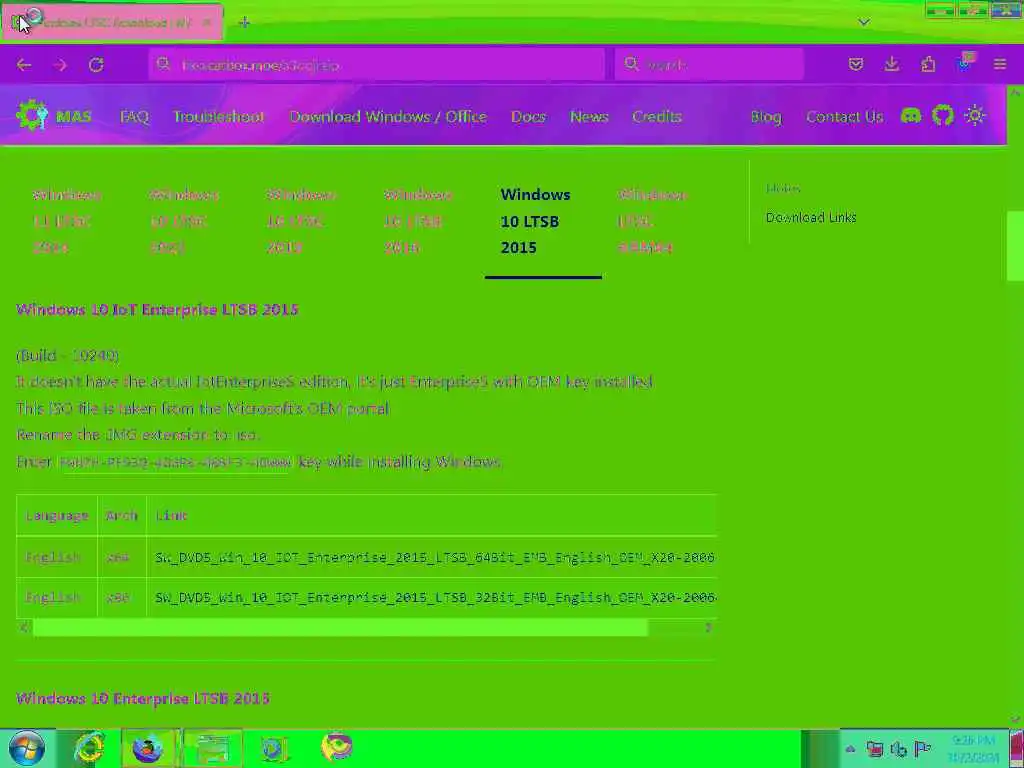Open the taskbar clock and date

[x=974, y=748]
